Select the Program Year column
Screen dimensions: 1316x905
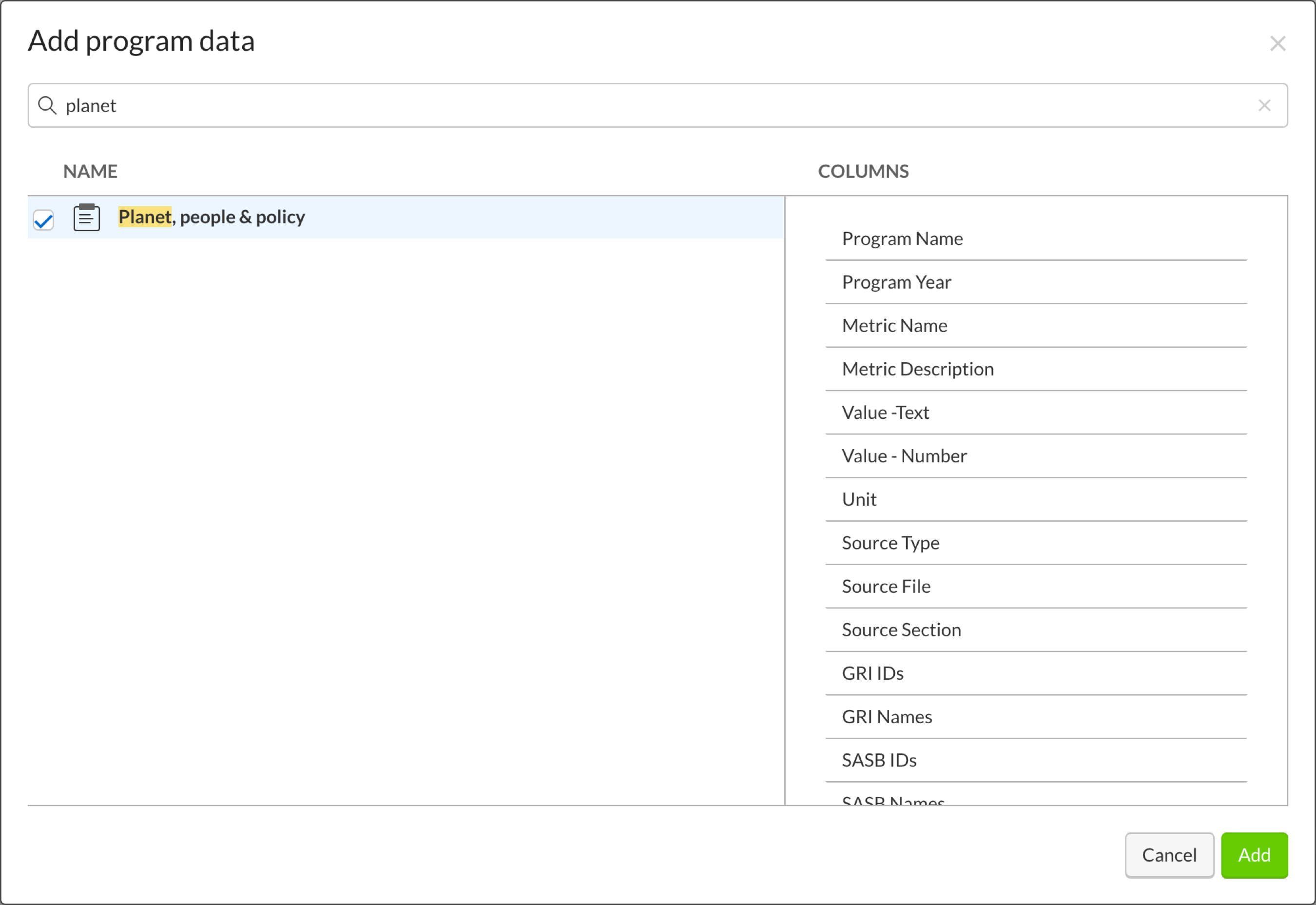click(1036, 282)
